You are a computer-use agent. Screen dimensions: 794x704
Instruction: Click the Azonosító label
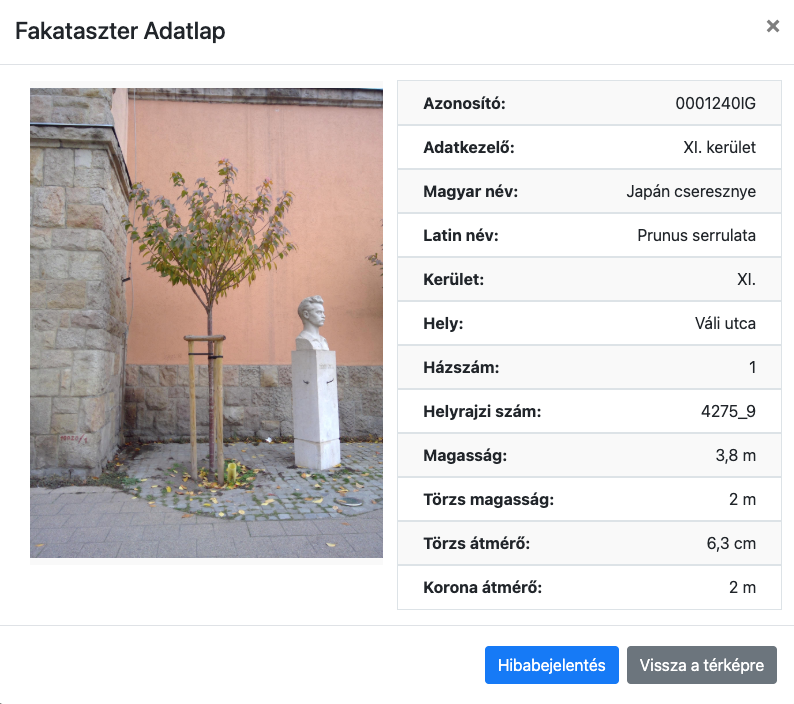464,103
